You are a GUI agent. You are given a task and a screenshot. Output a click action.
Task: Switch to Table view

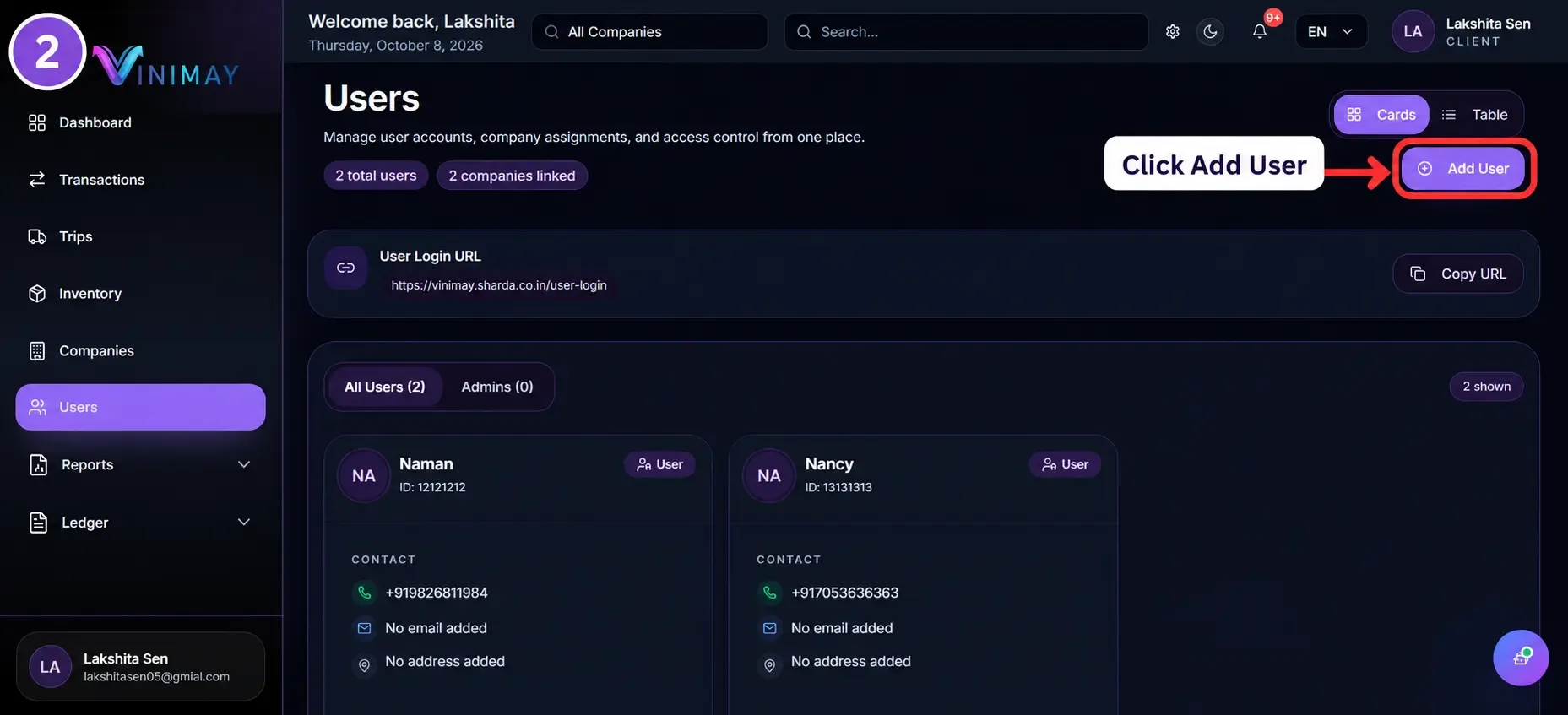pos(1474,114)
